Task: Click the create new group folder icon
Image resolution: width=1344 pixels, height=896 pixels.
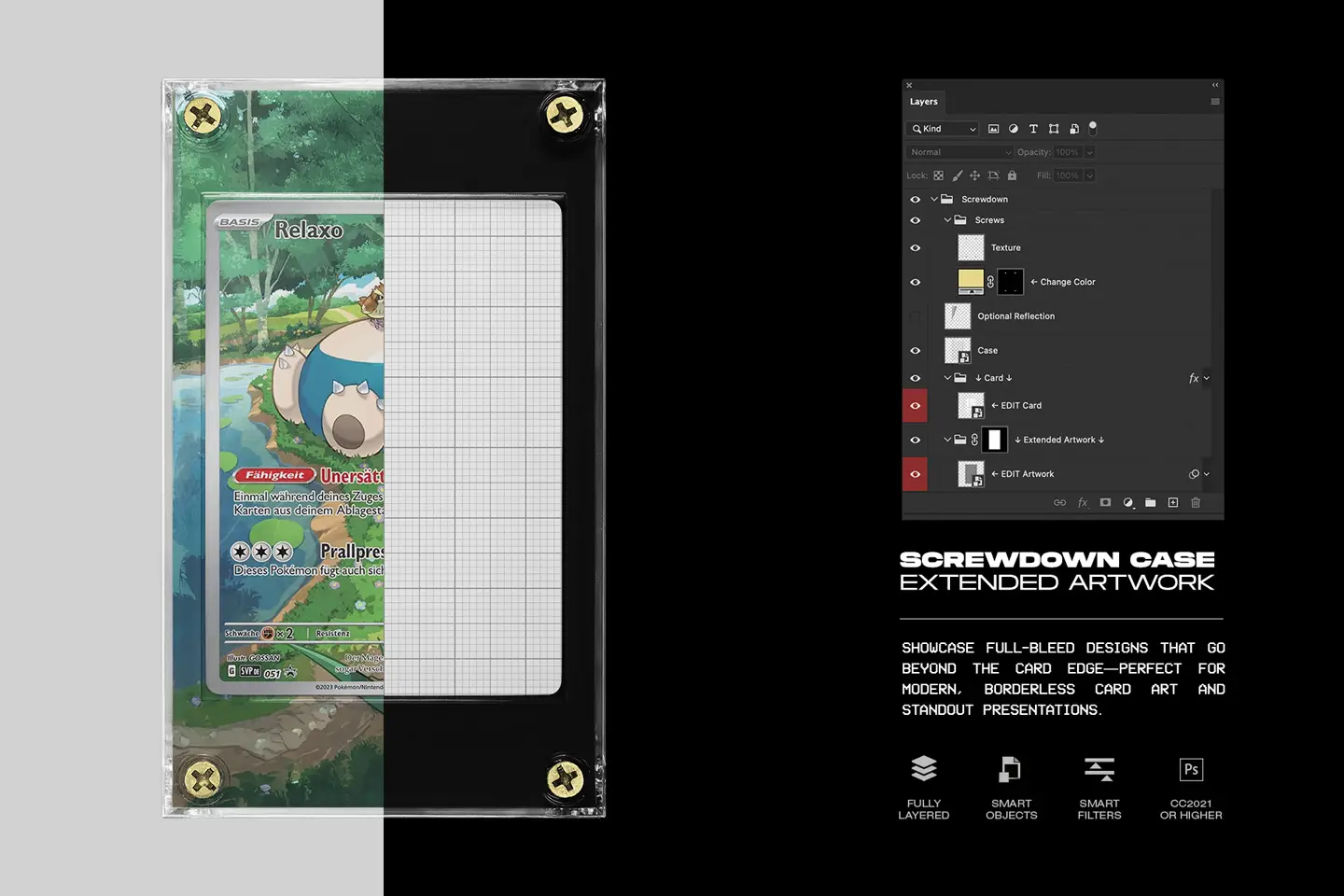Action: (1150, 502)
